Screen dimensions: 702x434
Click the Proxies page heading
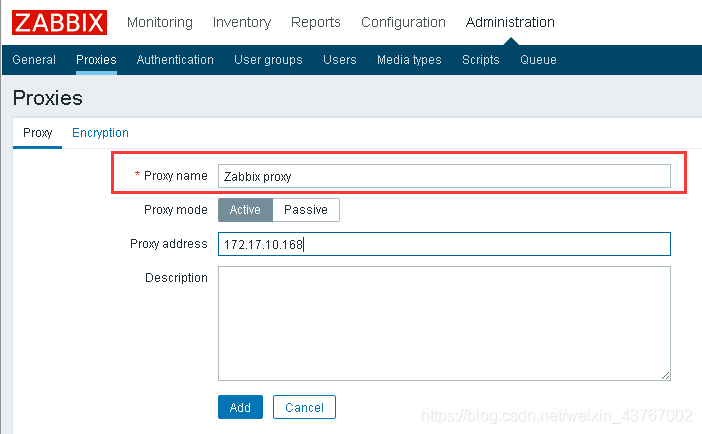click(x=47, y=98)
